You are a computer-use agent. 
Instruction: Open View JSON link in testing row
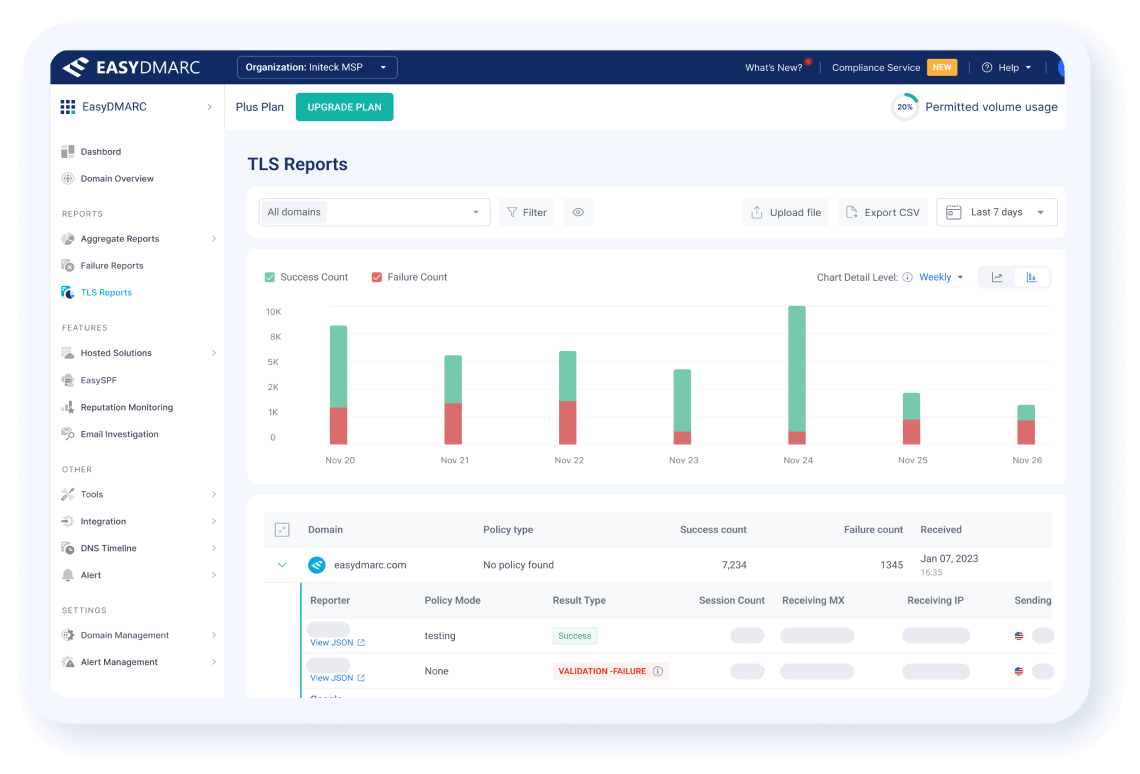click(x=337, y=642)
